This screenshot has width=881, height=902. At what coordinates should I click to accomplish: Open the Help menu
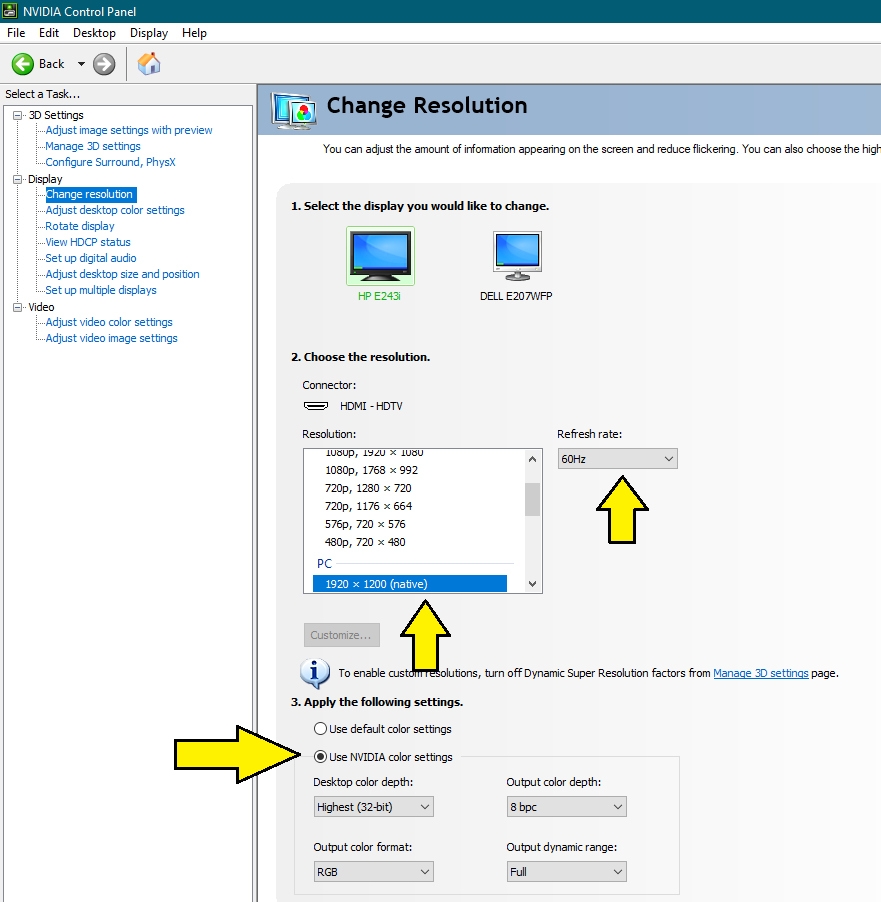click(x=194, y=33)
